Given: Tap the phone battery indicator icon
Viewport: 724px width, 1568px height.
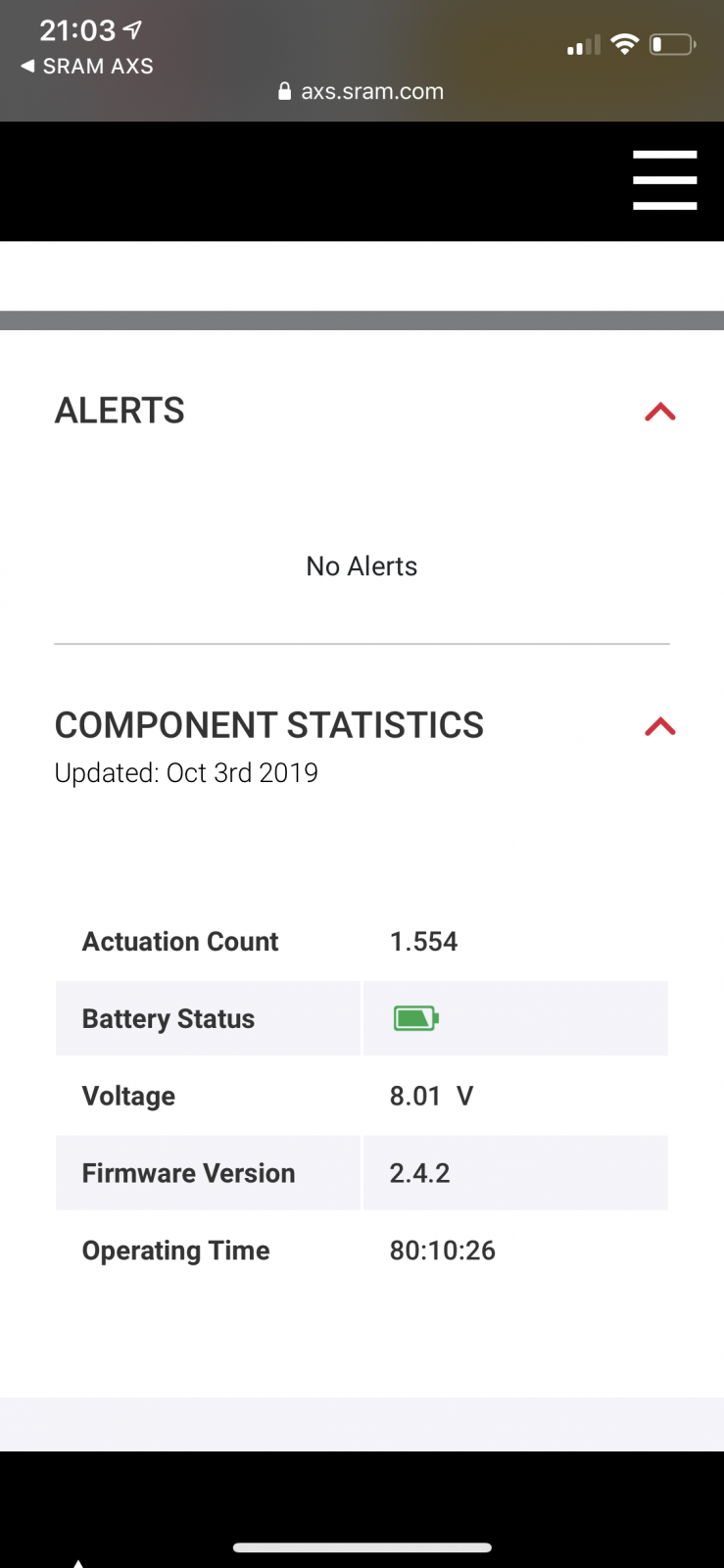Looking at the screenshot, I should point(672,44).
